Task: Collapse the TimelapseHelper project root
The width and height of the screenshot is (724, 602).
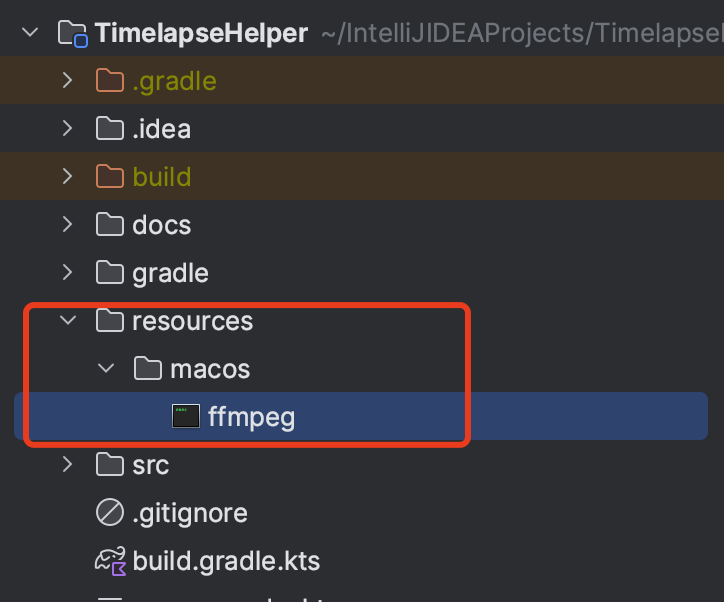Action: tap(30, 33)
